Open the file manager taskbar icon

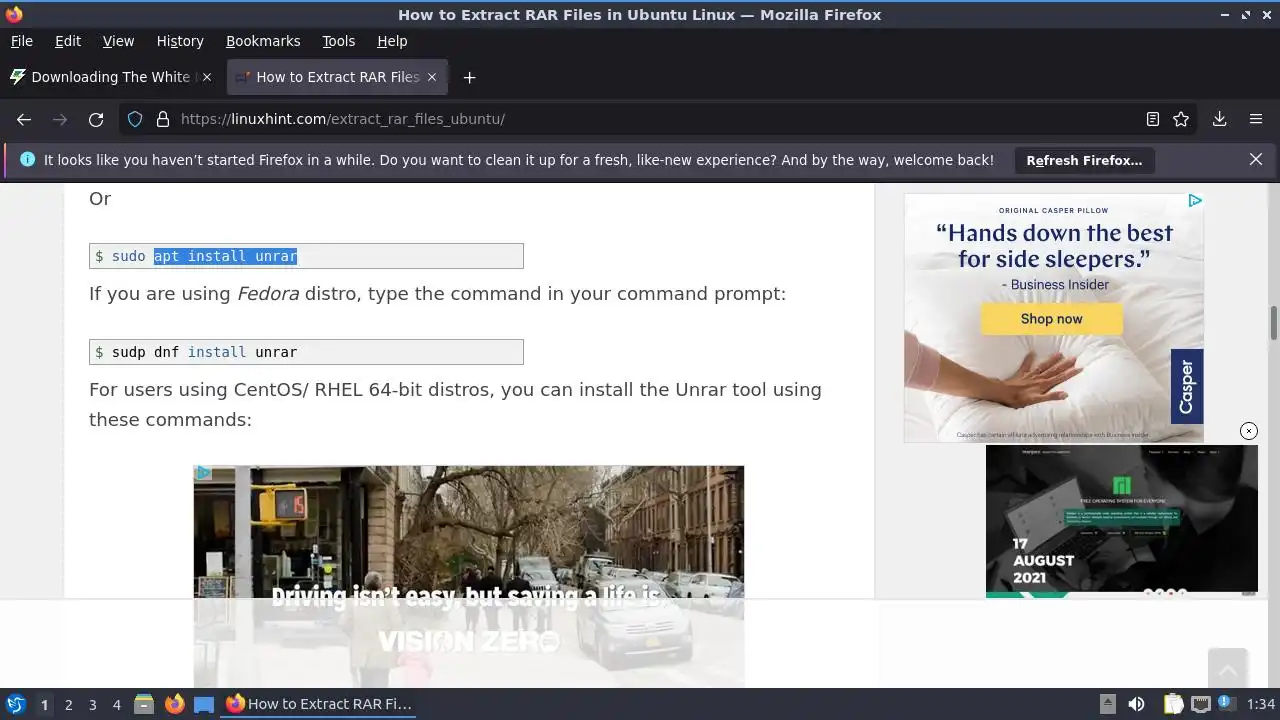144,704
